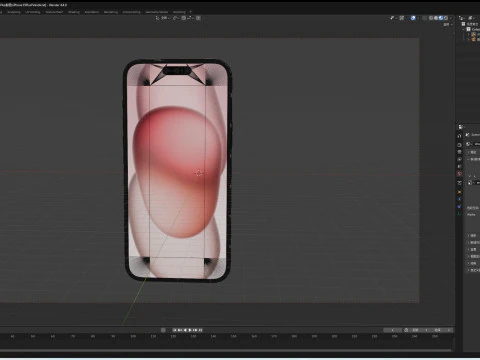Open the Render properties tab
The width and height of the screenshot is (480, 360).
tap(459, 145)
